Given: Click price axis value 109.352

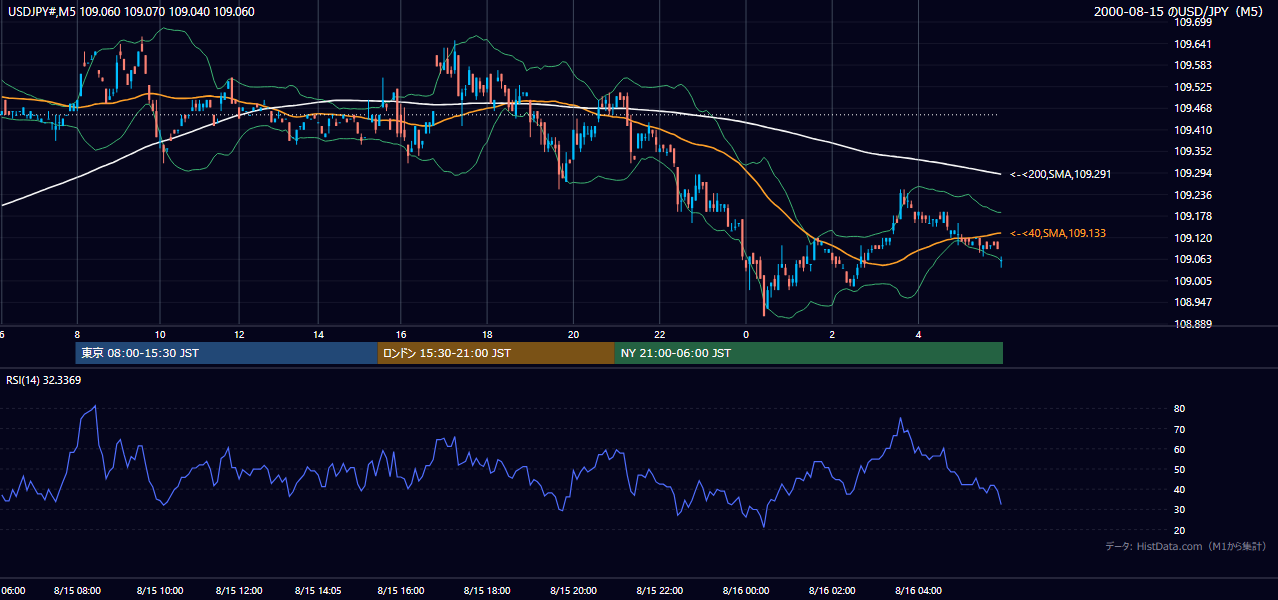Looking at the screenshot, I should pyautogui.click(x=1193, y=152).
